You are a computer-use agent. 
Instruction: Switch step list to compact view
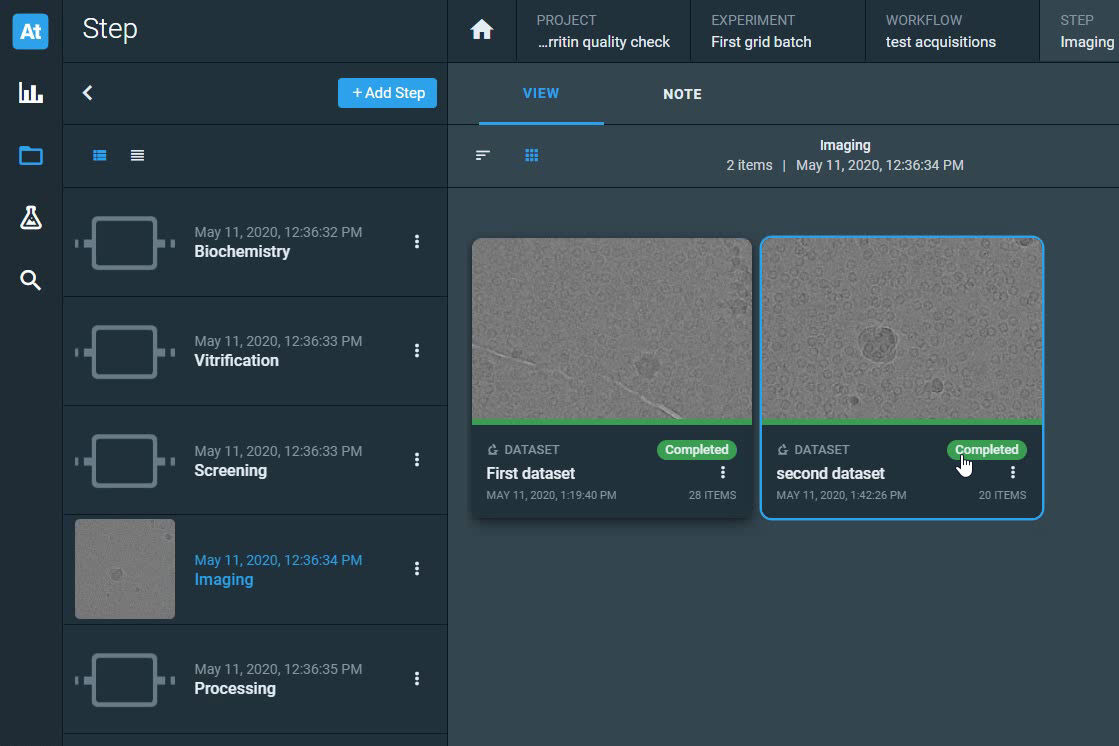click(137, 155)
